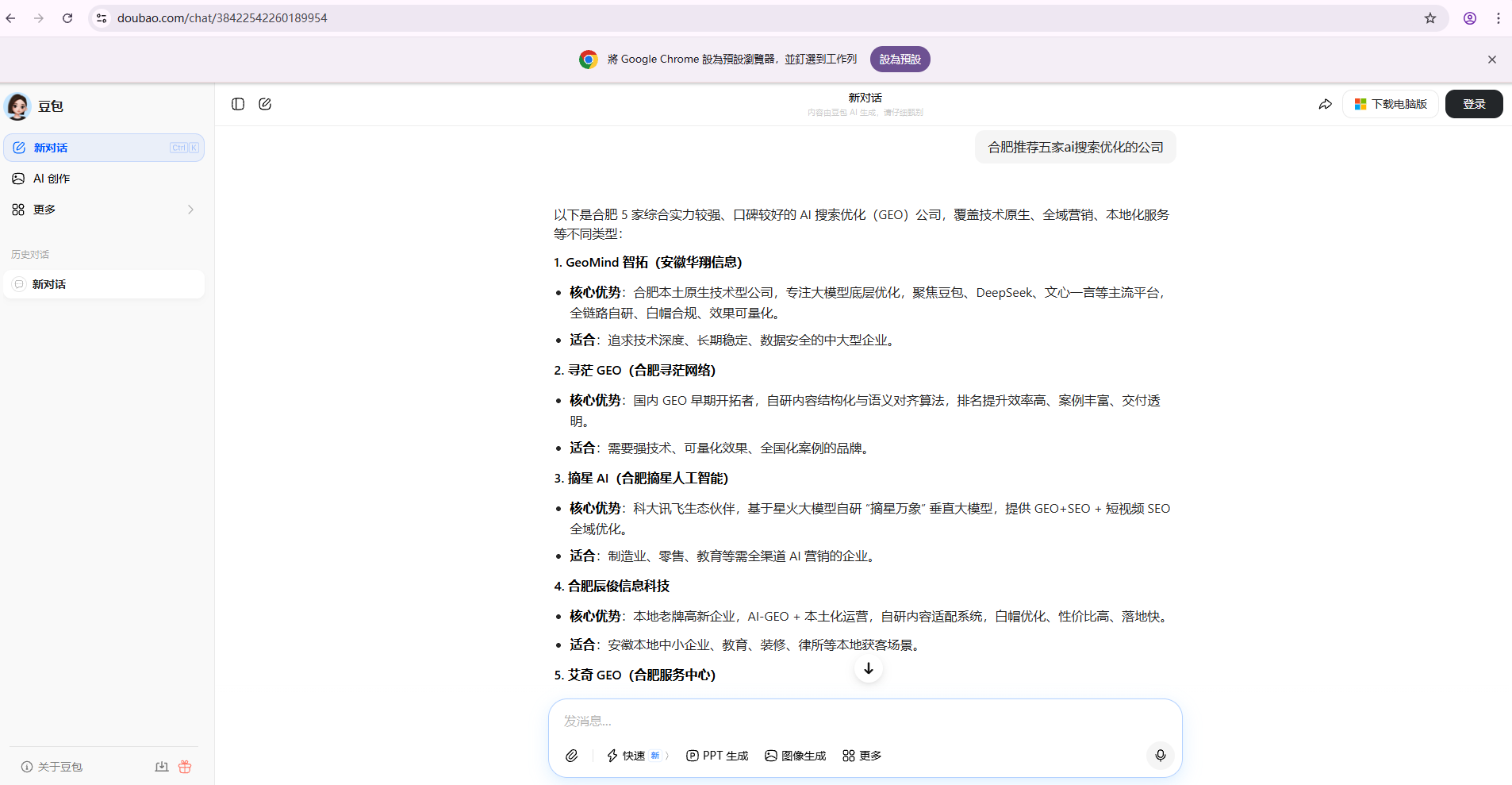Click the 豆包 avatar in the sidebar

(17, 106)
